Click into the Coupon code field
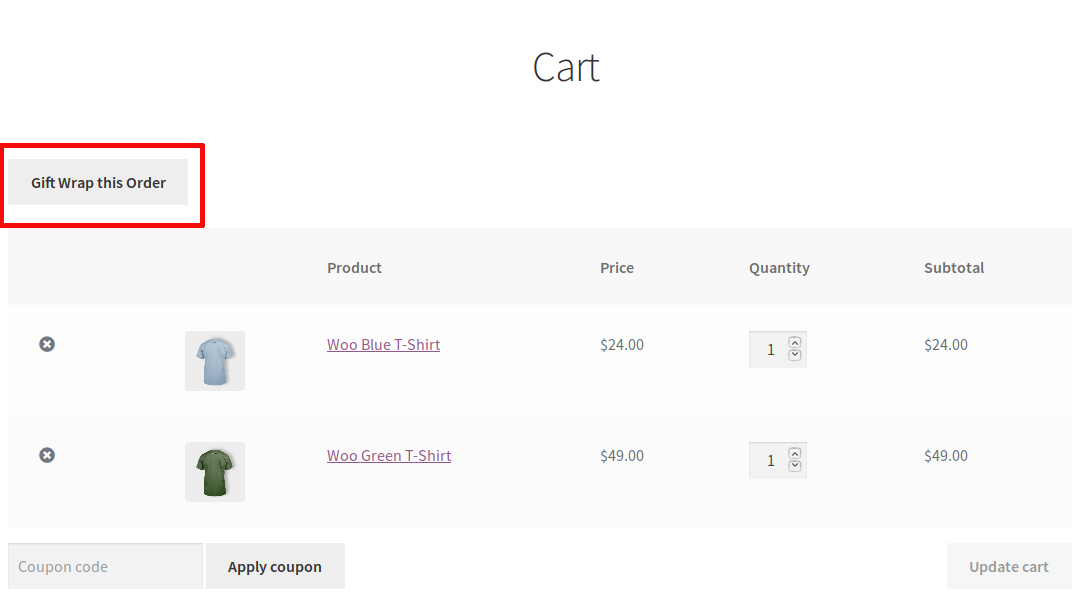 (x=105, y=566)
